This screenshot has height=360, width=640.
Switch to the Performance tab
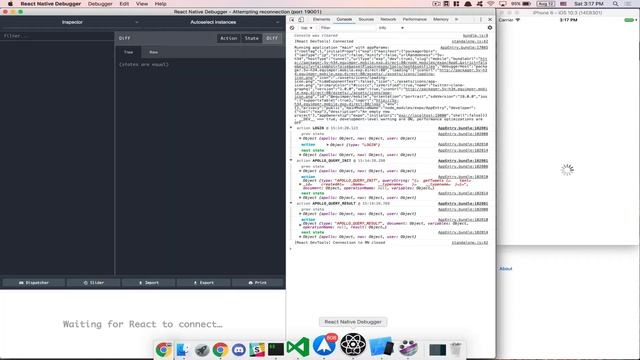point(414,19)
